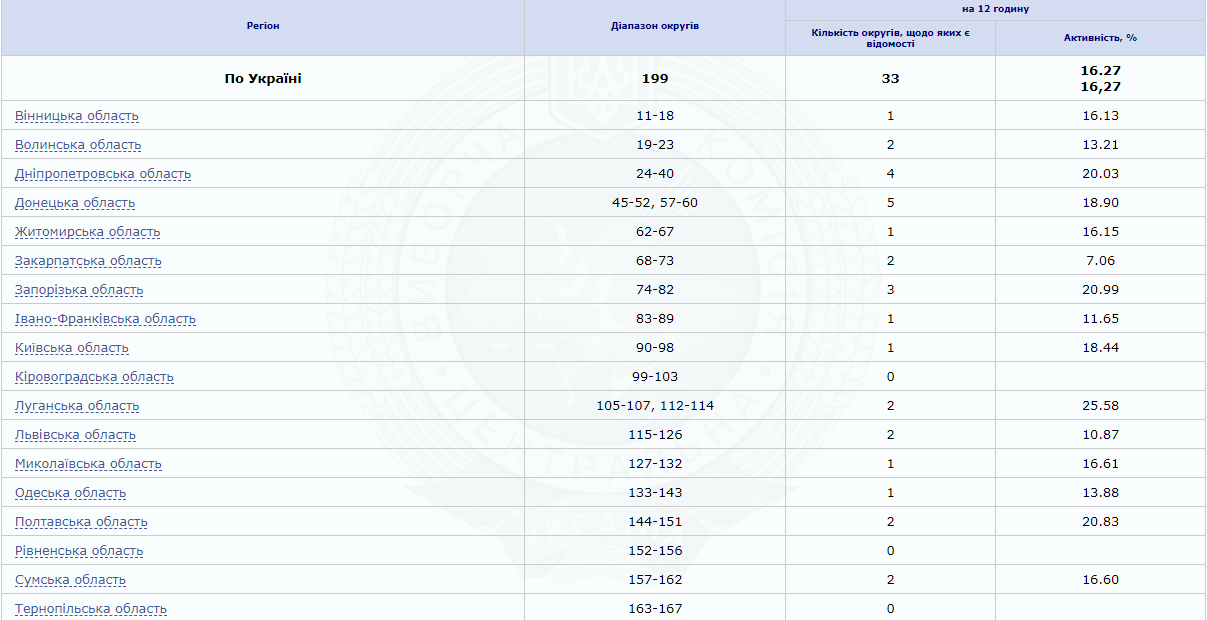Screen dimensions: 1207x620
Task: Open the Львівська область link
Action: [75, 435]
